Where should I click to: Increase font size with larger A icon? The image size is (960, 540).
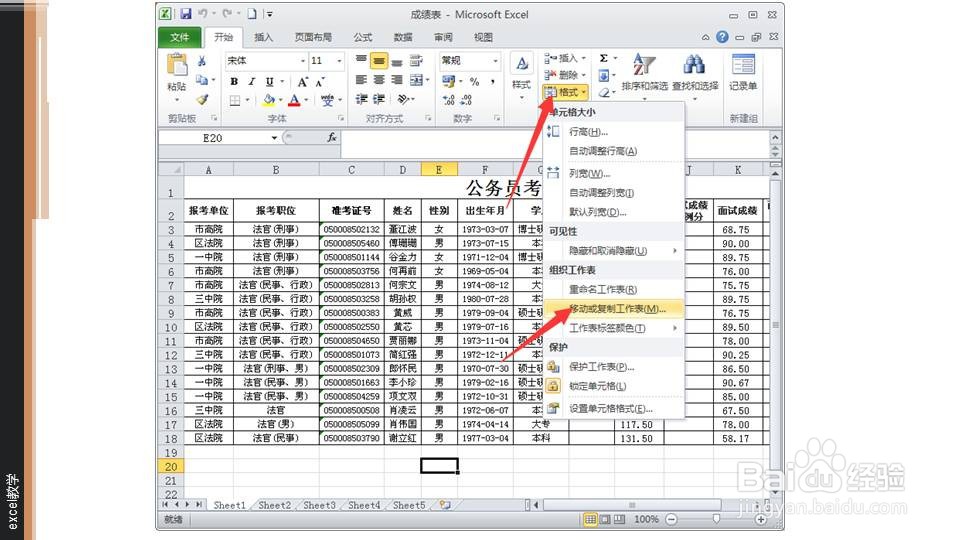pyautogui.click(x=302, y=81)
